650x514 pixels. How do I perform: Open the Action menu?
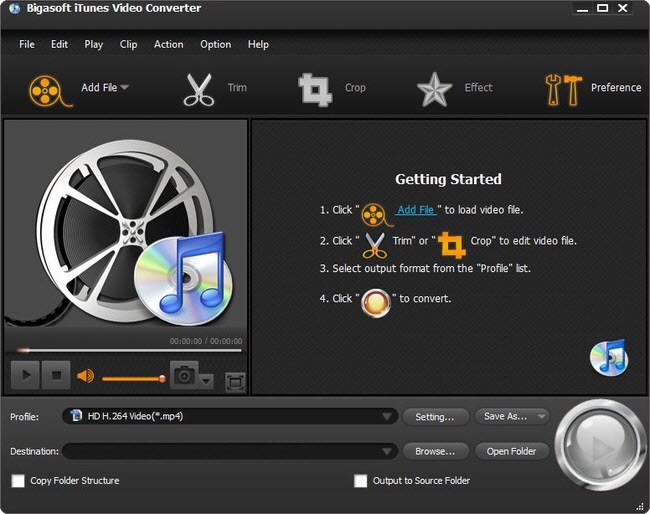(x=169, y=44)
